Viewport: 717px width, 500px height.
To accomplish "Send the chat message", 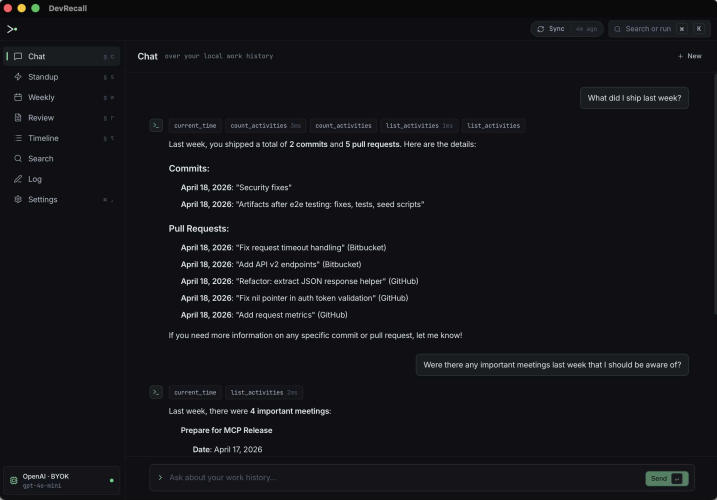I will pyautogui.click(x=667, y=478).
